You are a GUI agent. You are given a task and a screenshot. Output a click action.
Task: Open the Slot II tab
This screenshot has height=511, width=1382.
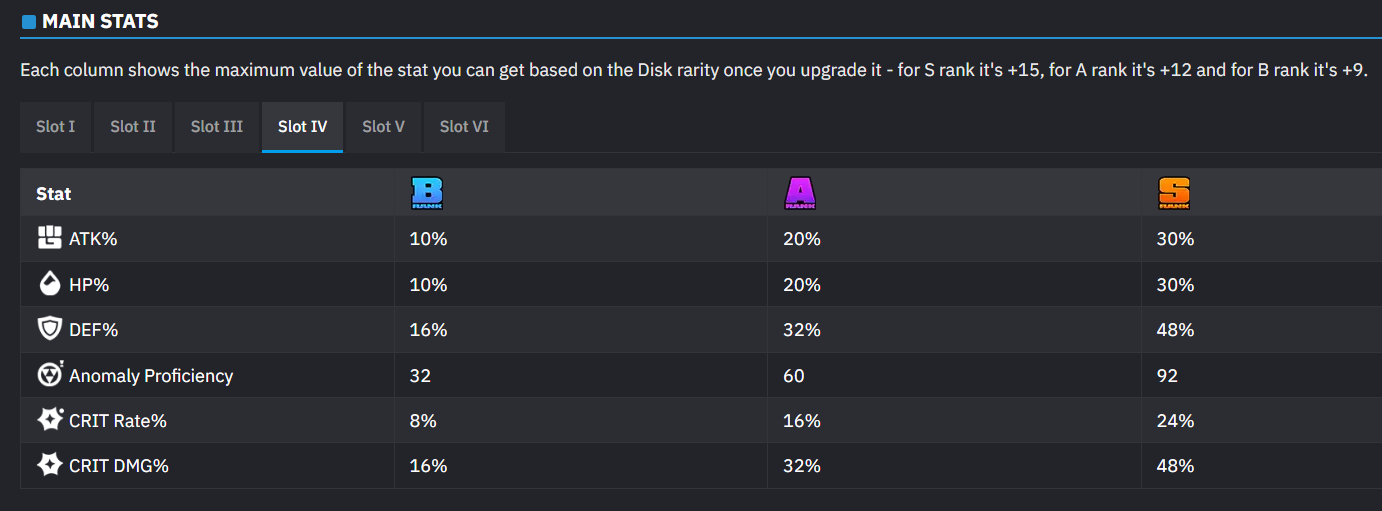[133, 127]
